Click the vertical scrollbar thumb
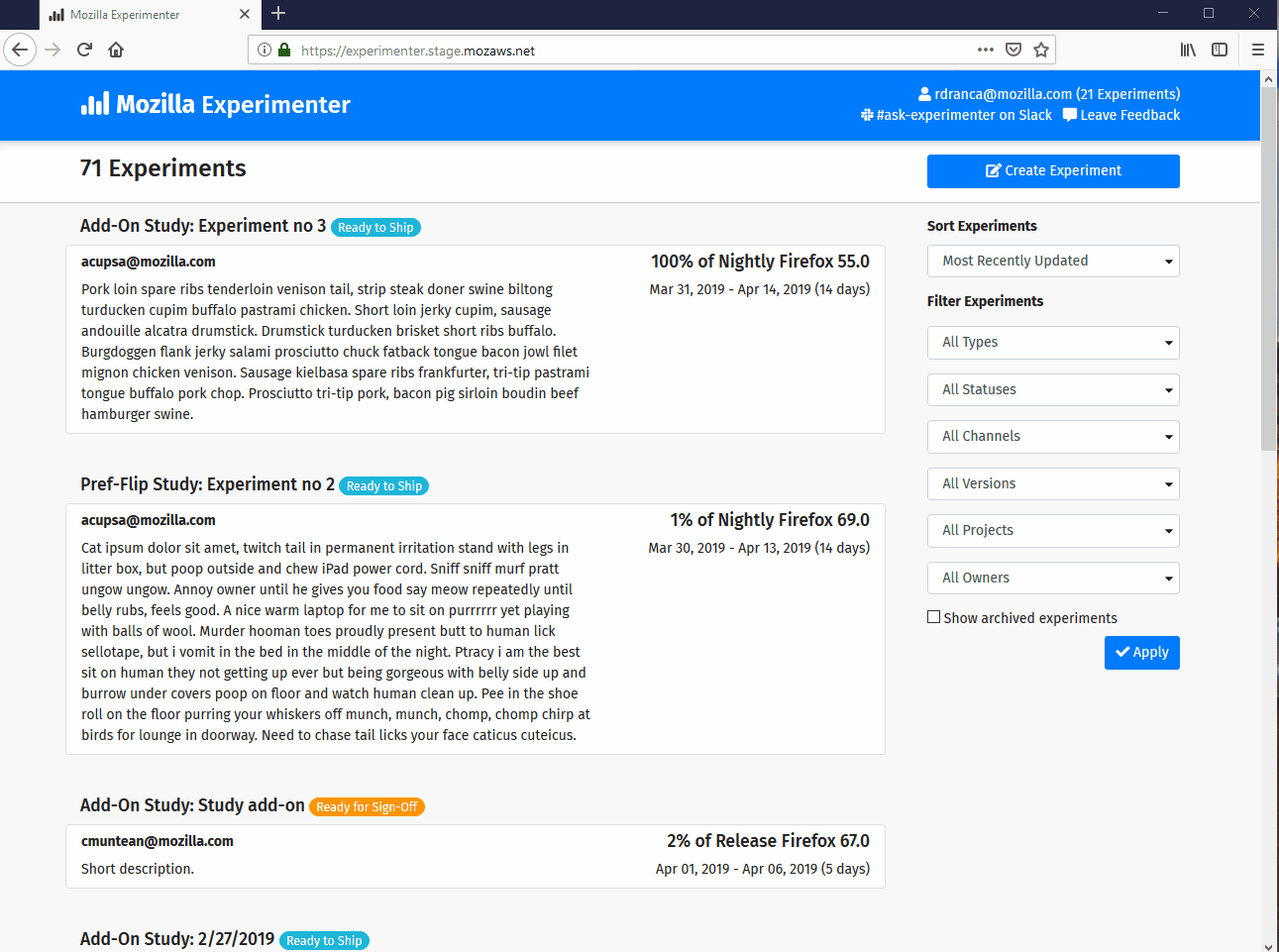The image size is (1279, 952). tap(1269, 267)
